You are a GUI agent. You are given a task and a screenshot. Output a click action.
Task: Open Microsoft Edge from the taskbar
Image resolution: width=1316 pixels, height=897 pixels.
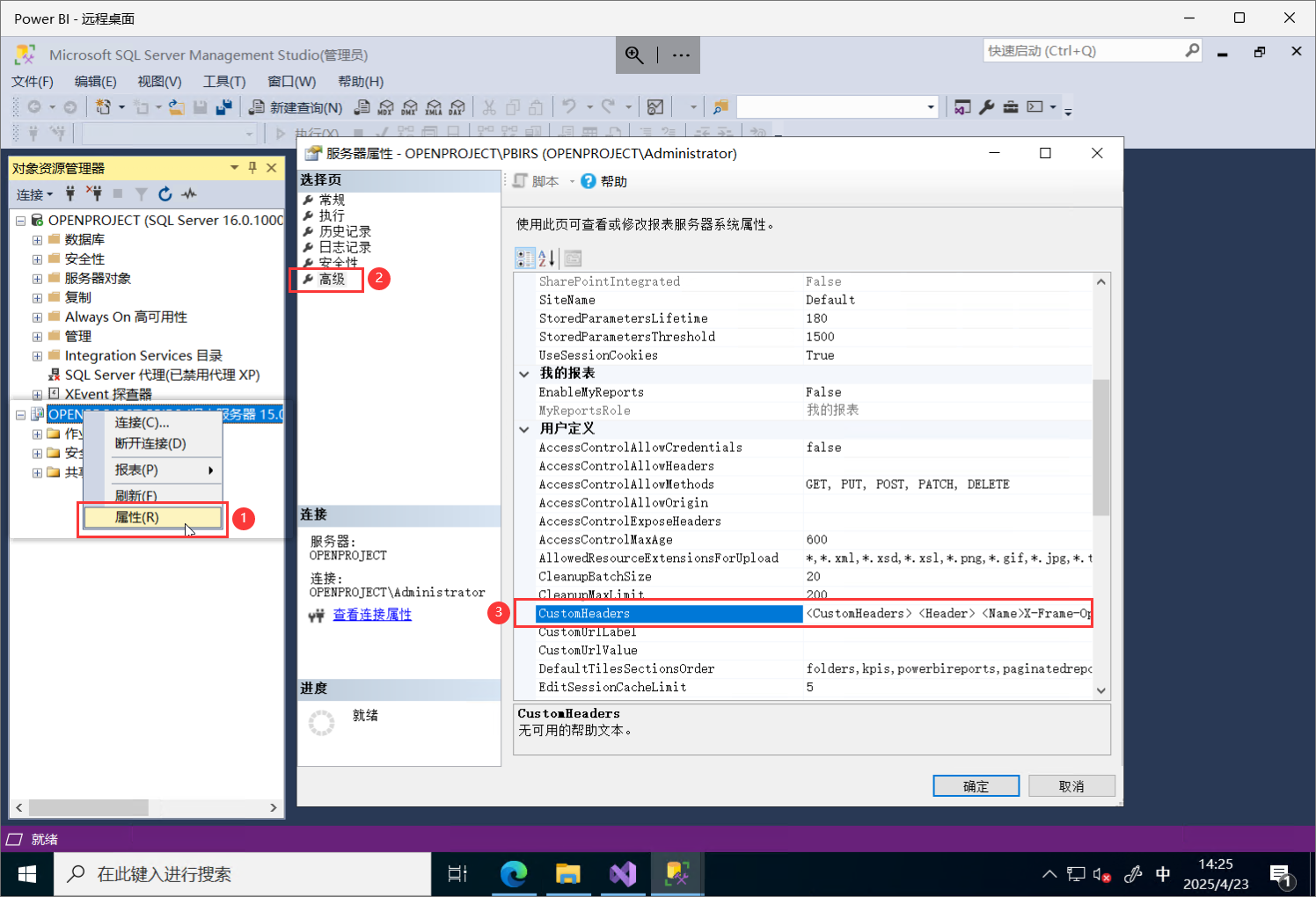[x=514, y=873]
